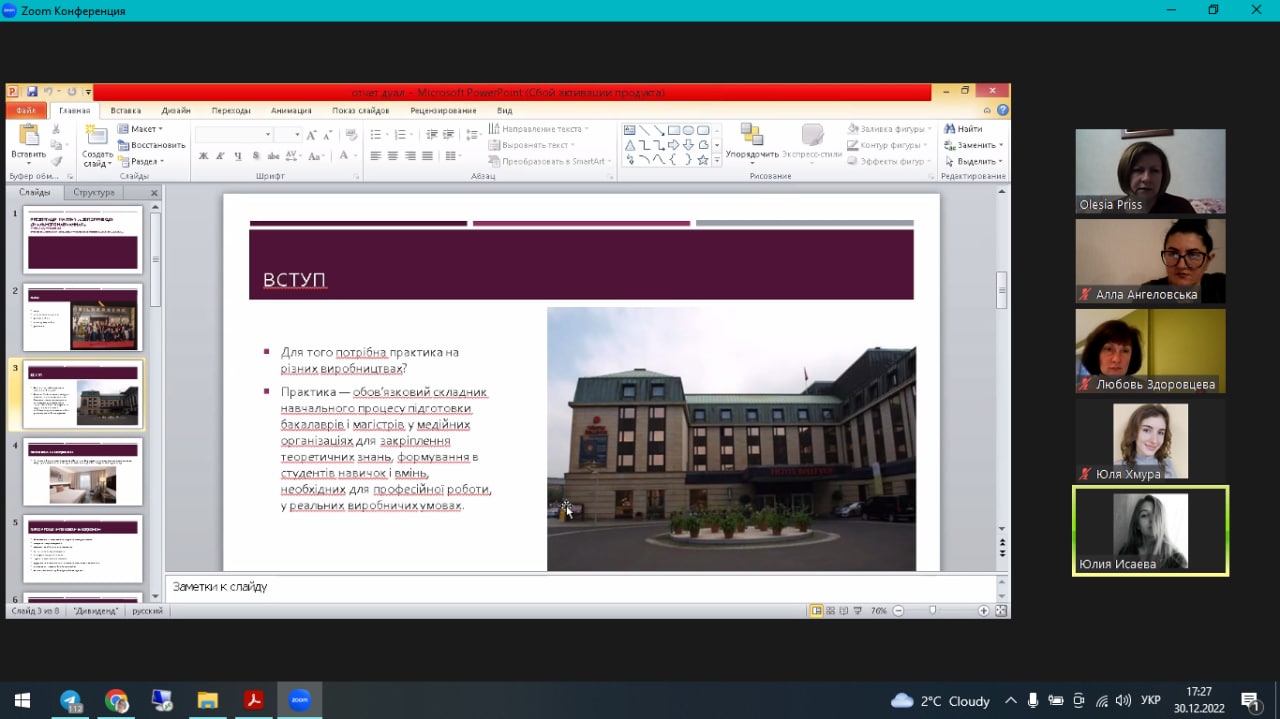Select the star shape in shapes gallery
The width and height of the screenshot is (1280, 719).
(703, 160)
